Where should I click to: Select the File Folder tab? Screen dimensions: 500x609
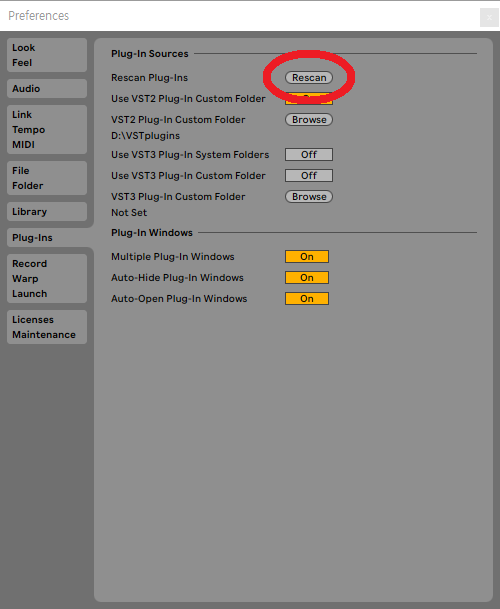tap(47, 178)
